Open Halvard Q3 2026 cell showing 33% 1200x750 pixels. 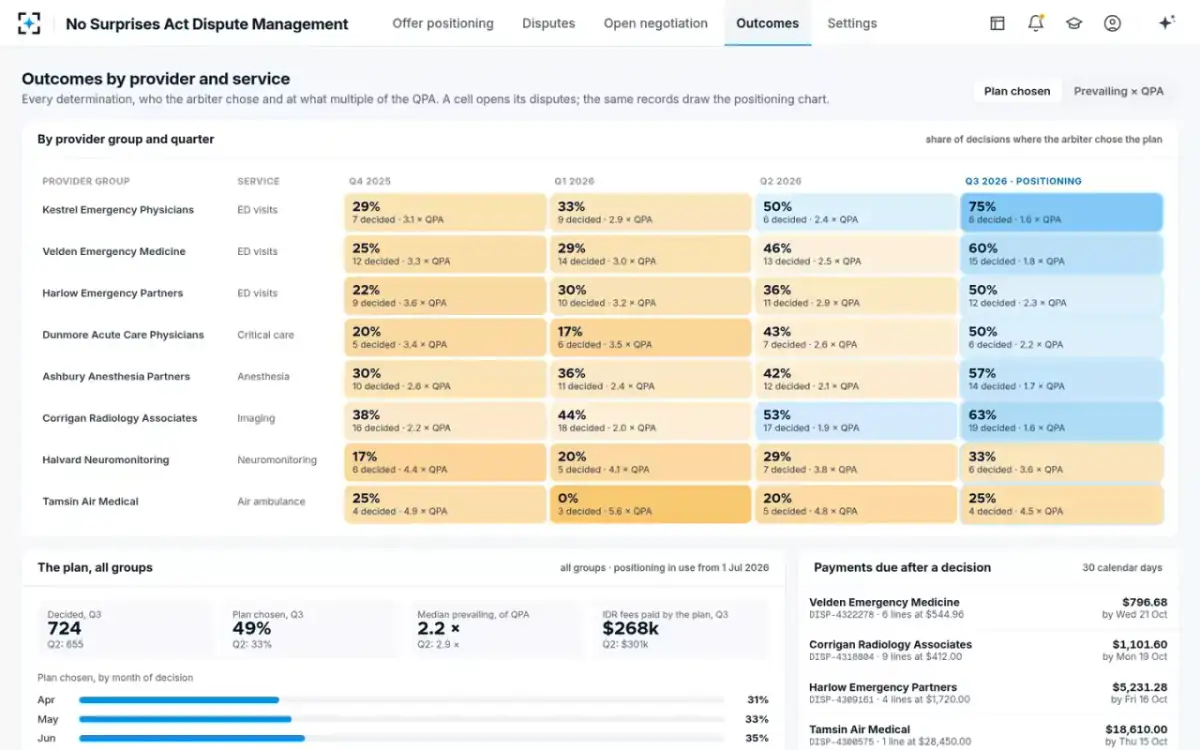pyautogui.click(x=1061, y=463)
